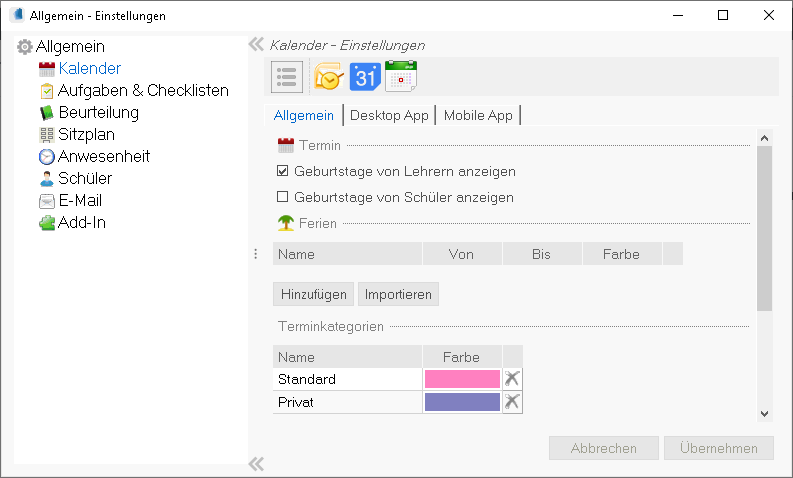Click the green calendar icon in toolbar
This screenshot has width=793, height=478.
401,76
